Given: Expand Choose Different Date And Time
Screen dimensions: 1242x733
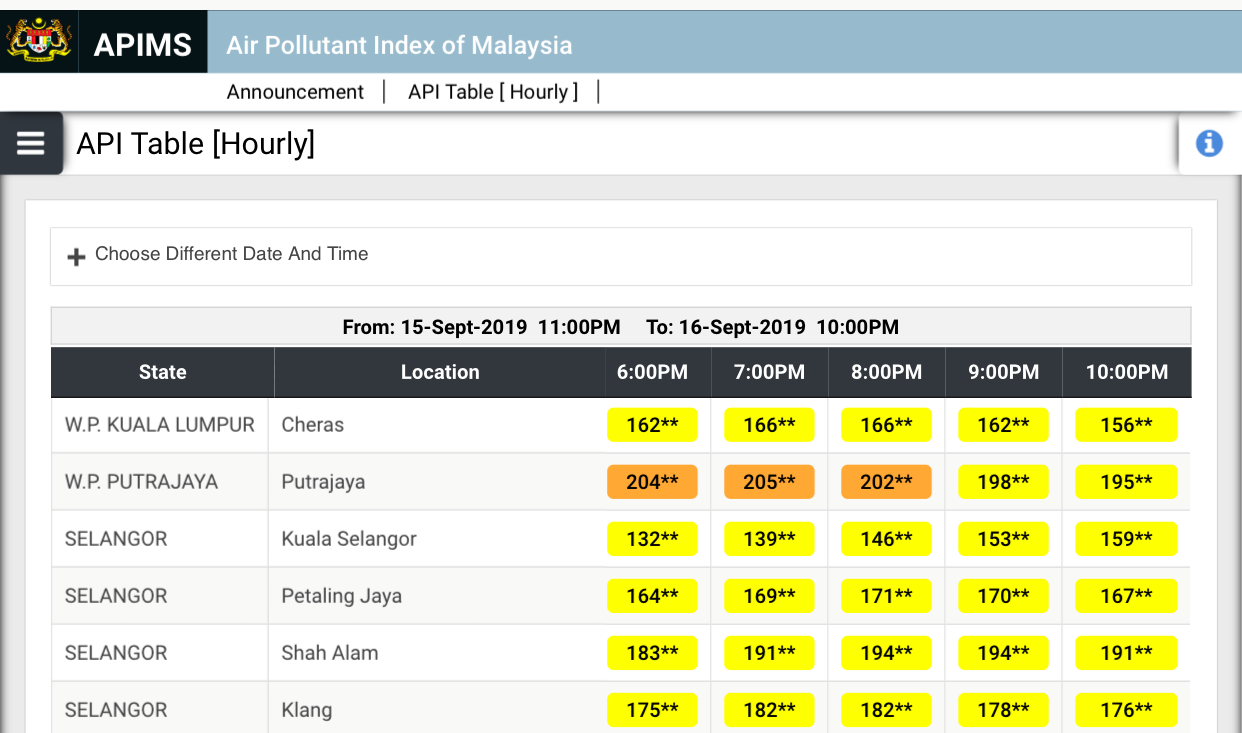Looking at the screenshot, I should pos(231,254).
